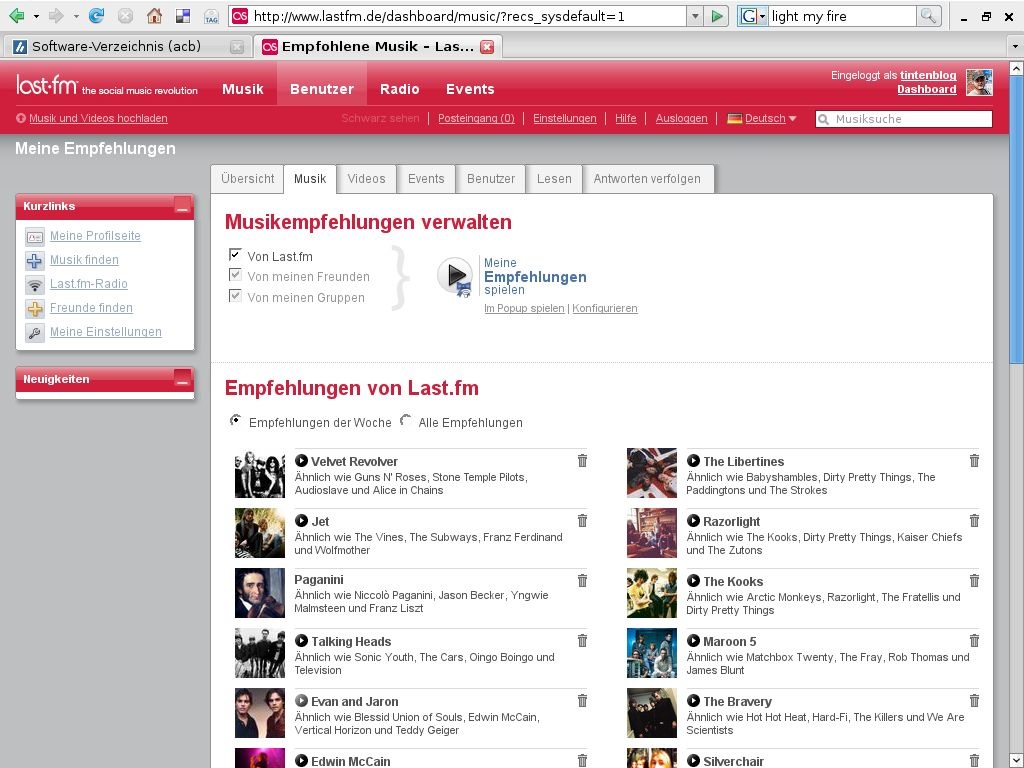Play The Kooks recommendation

tap(693, 581)
